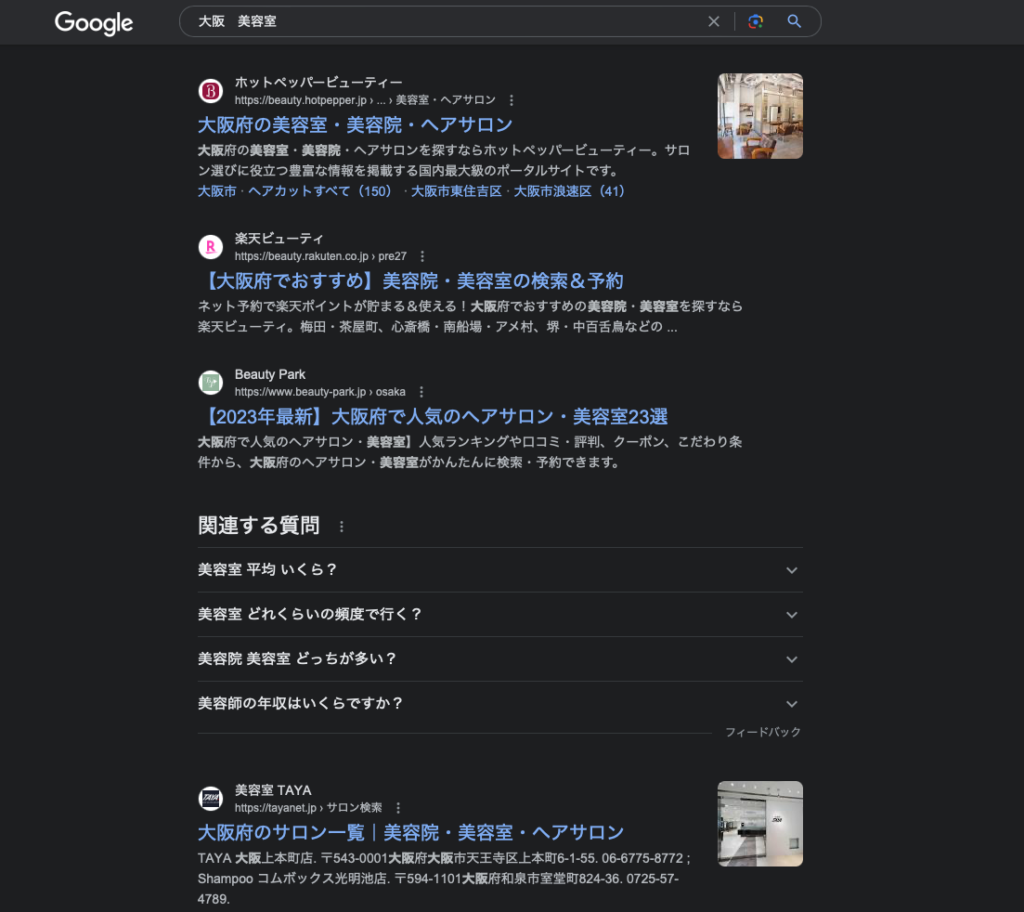Open options menu next to beauty.rakuten.co.jp URL
The width and height of the screenshot is (1024, 912).
(422, 256)
